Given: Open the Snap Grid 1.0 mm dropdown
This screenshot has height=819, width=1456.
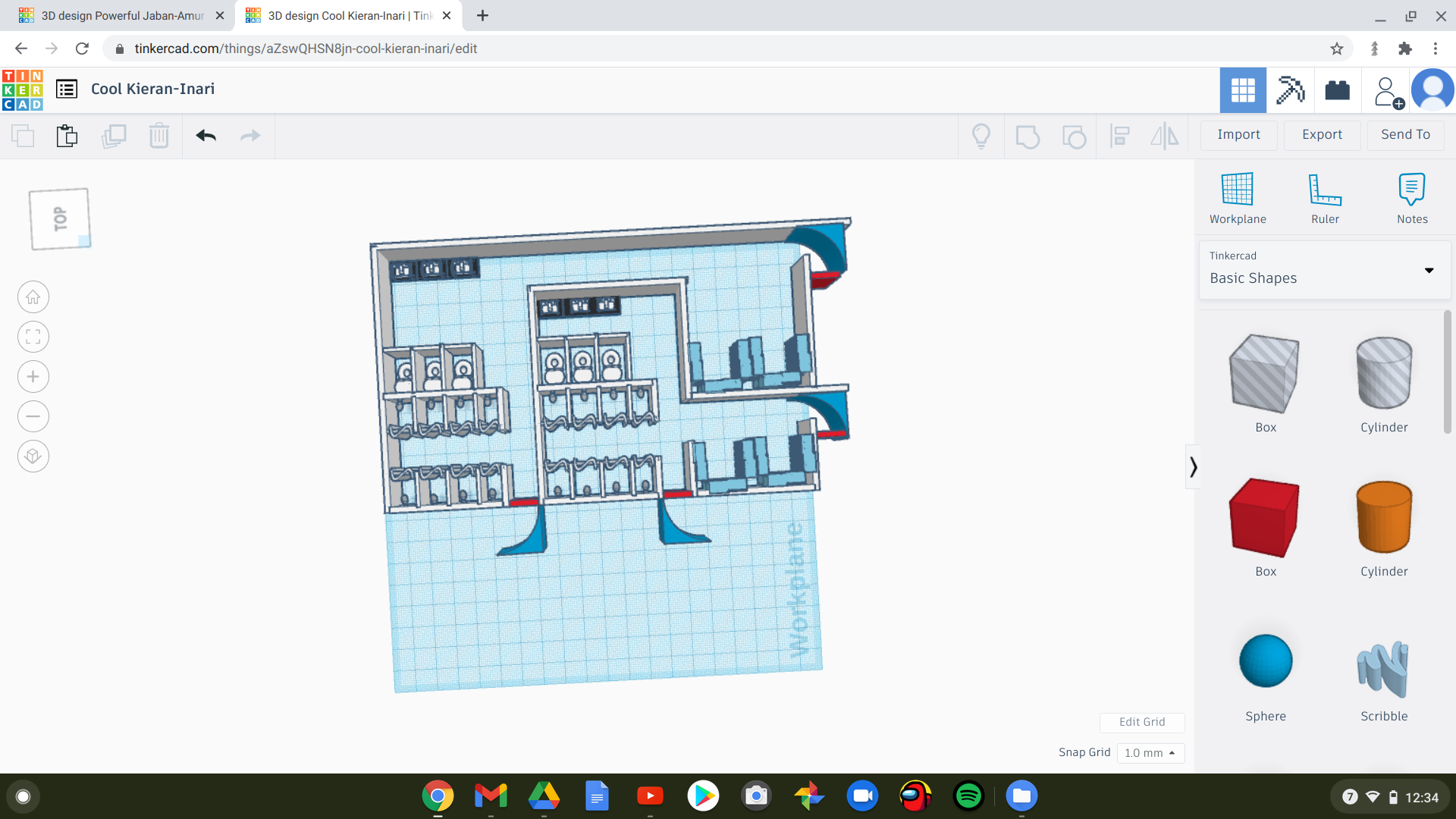Looking at the screenshot, I should (1150, 753).
